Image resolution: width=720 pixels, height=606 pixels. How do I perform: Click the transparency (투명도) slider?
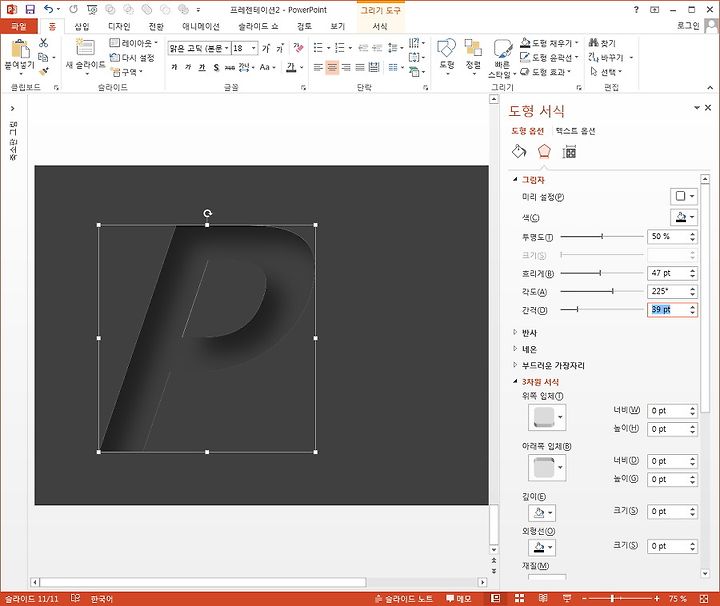pyautogui.click(x=602, y=236)
